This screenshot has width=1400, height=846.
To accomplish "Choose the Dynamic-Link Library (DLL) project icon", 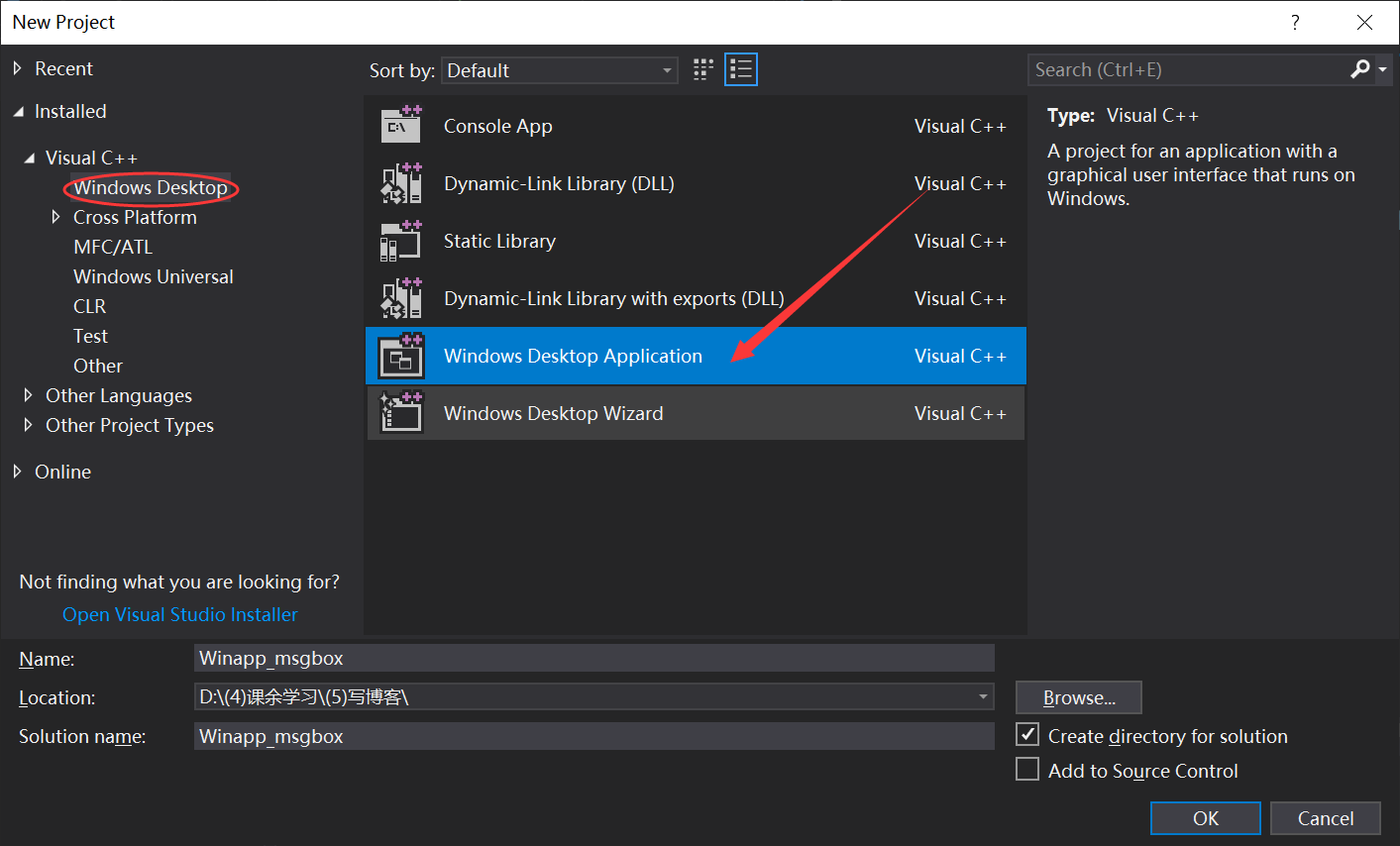I will point(401,183).
